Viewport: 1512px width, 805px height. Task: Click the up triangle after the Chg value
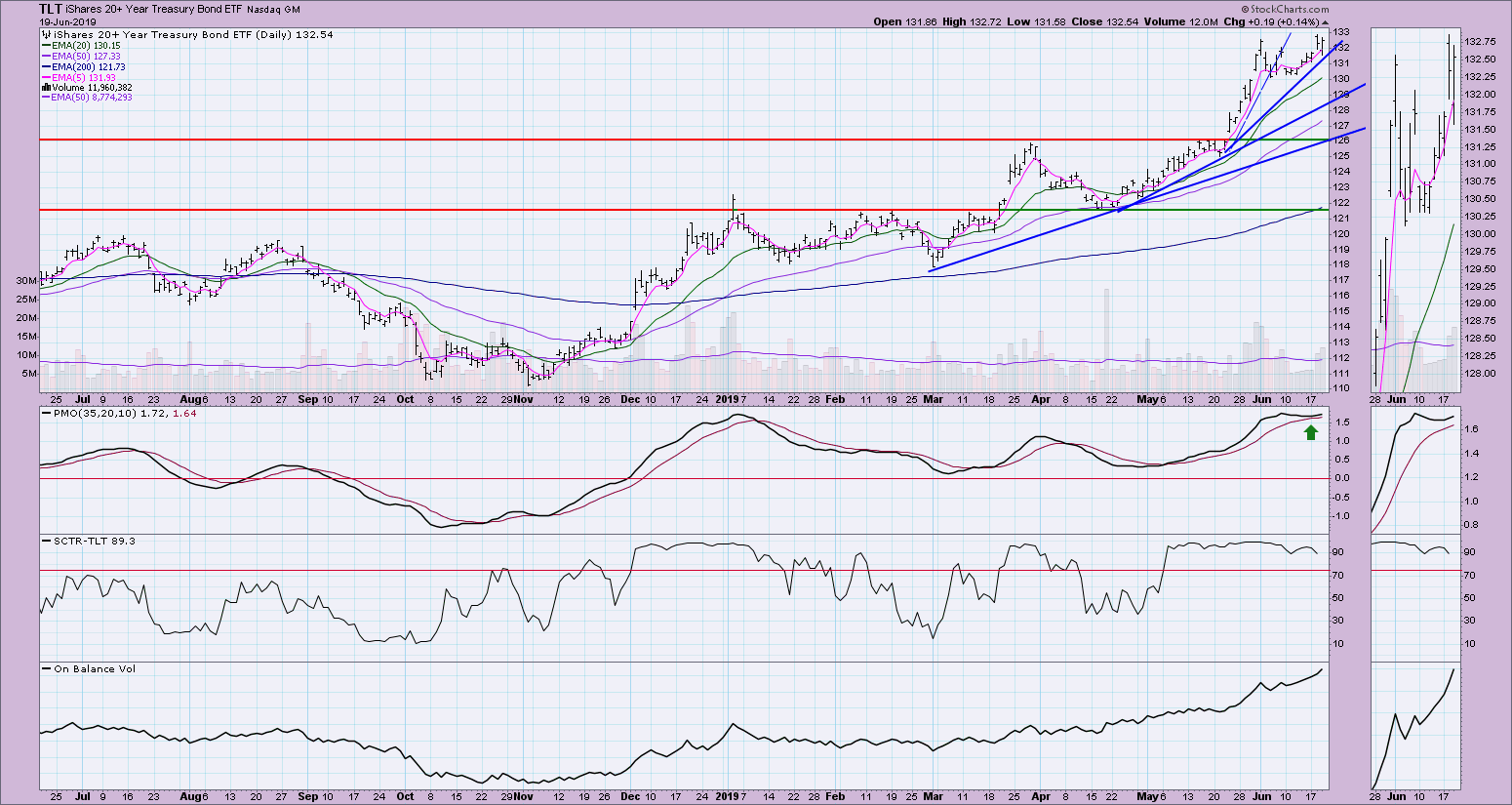pyautogui.click(x=1324, y=21)
